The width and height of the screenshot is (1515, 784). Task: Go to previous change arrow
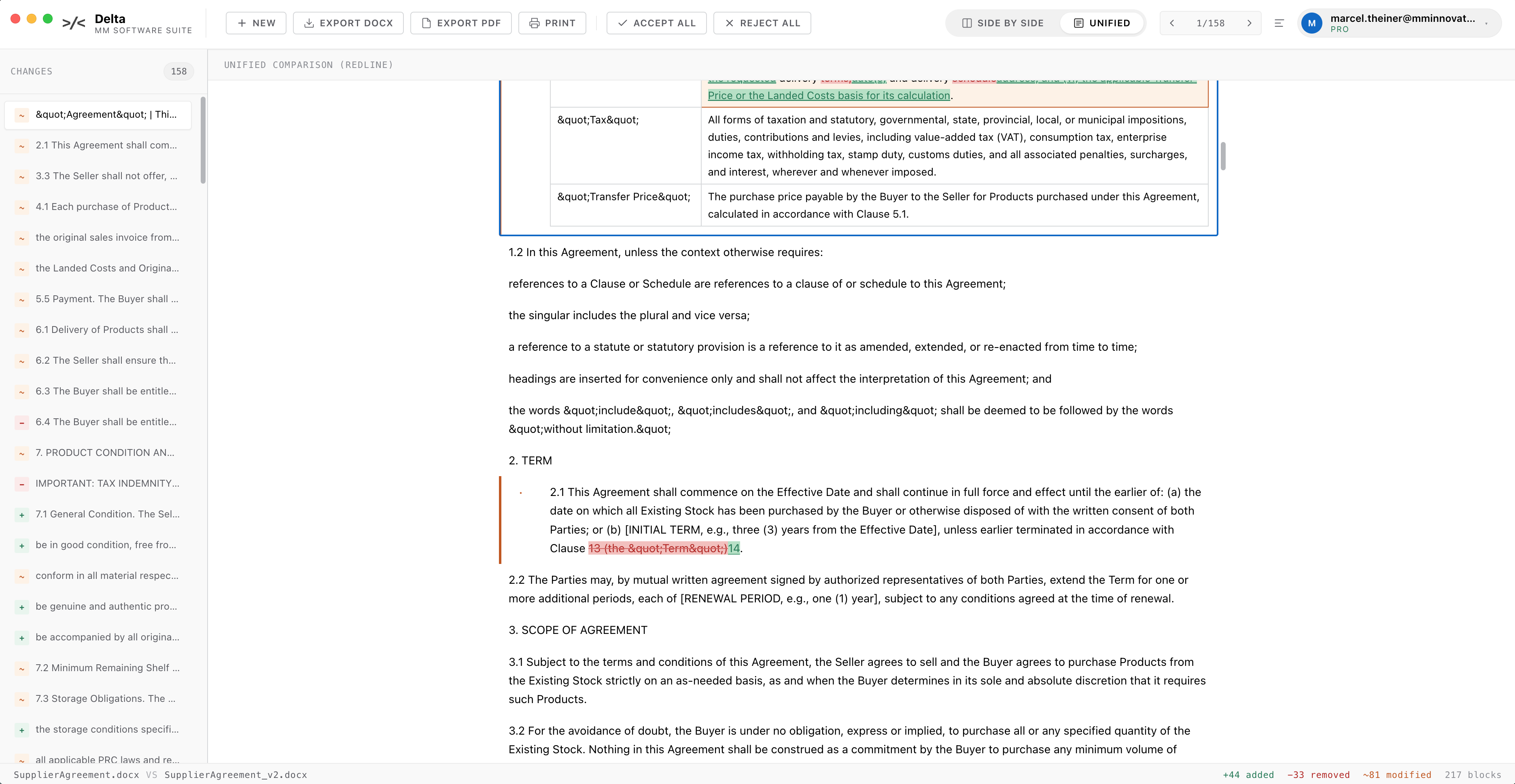pyautogui.click(x=1172, y=23)
